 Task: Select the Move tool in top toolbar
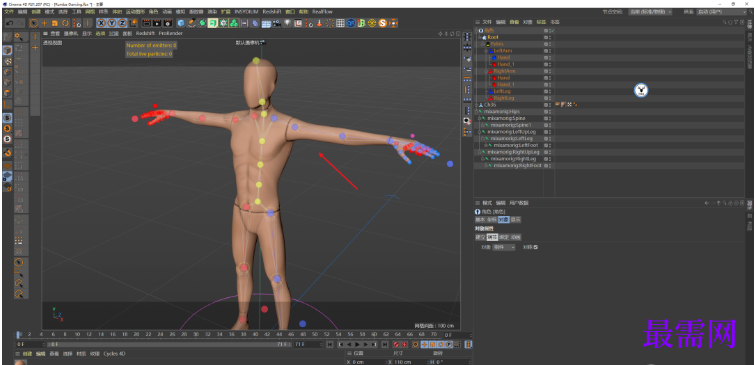click(44, 23)
